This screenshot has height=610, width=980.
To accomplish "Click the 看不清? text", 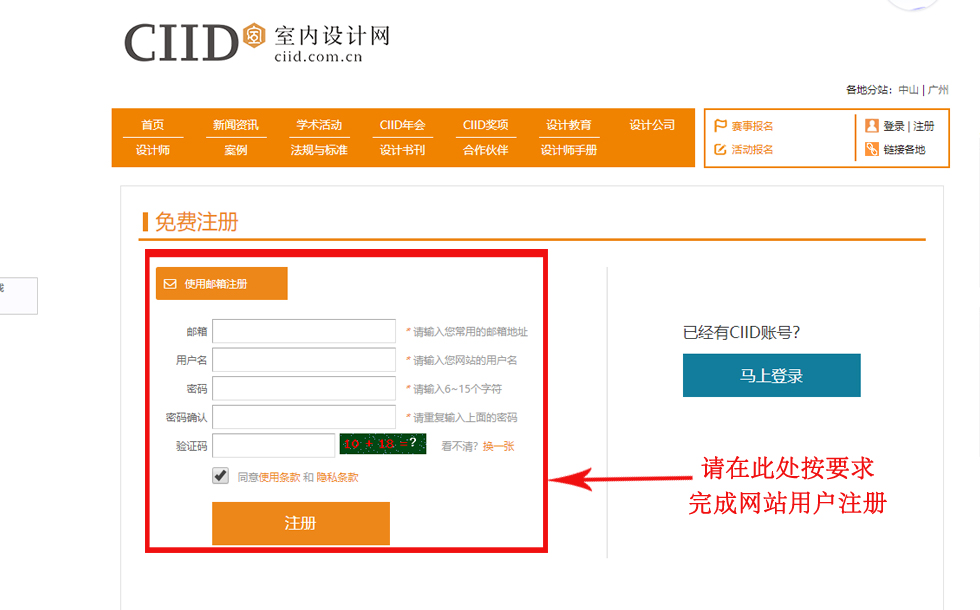I will (459, 446).
